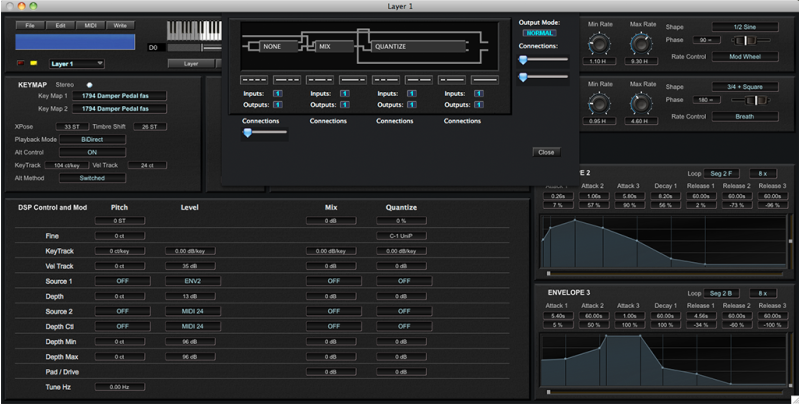Toggle the Stereo keymap radio button
Image resolution: width=800 pixels, height=404 pixels.
point(89,85)
